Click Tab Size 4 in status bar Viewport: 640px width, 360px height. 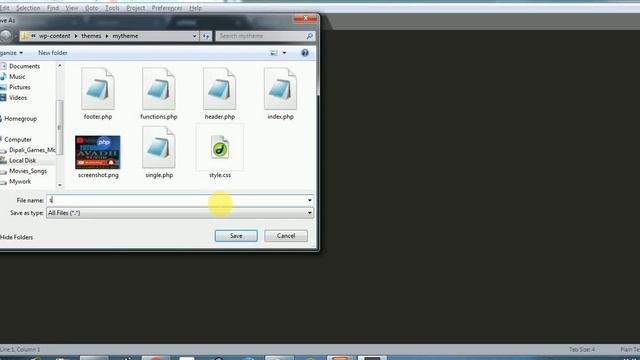pyautogui.click(x=582, y=349)
